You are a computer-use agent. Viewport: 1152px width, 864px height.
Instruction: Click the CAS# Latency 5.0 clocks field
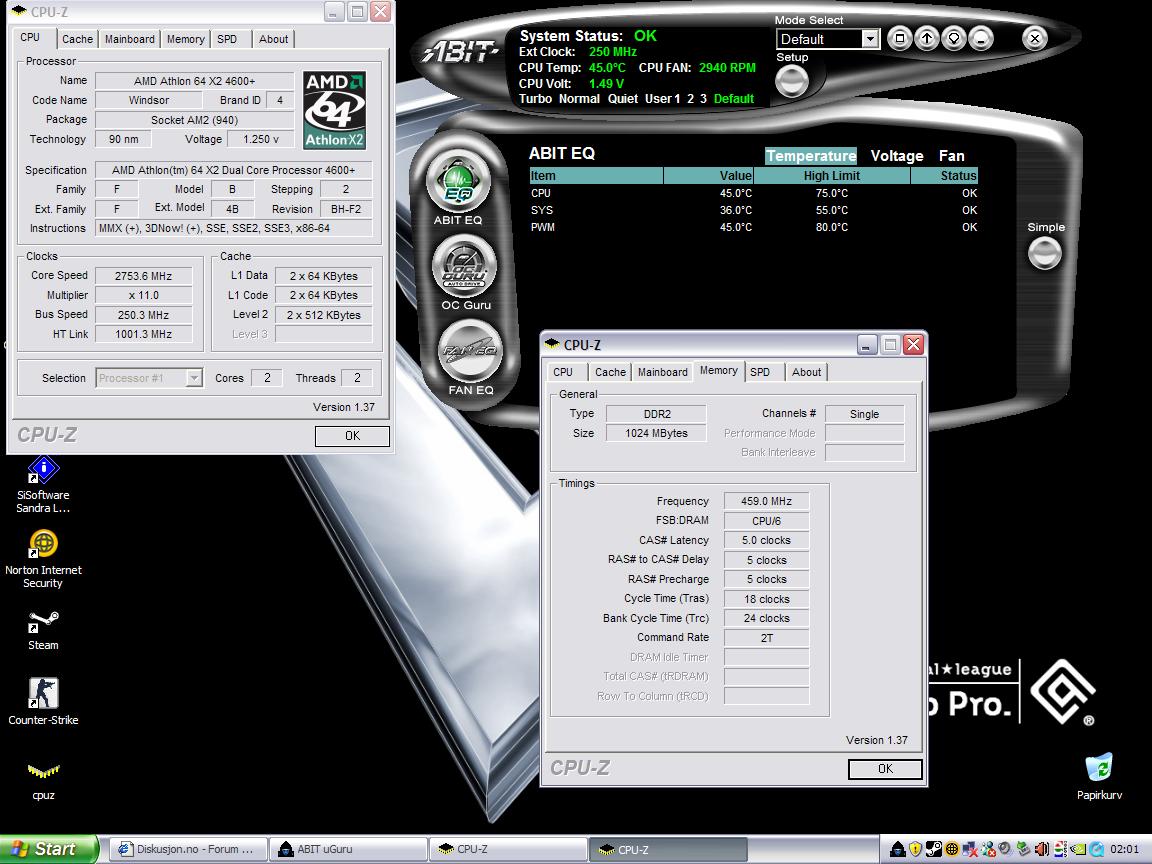coord(766,540)
